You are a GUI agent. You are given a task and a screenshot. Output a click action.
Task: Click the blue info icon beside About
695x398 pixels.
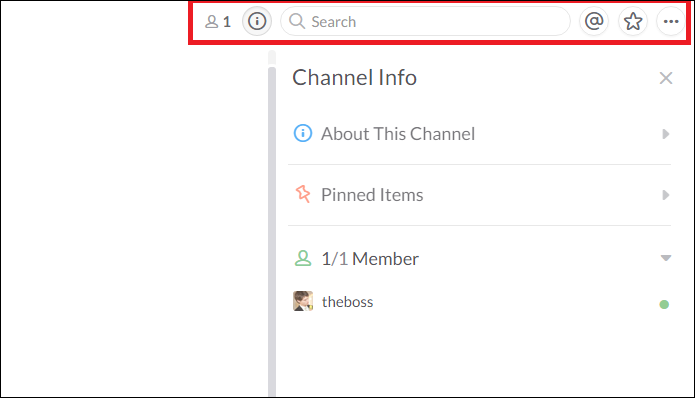(303, 133)
